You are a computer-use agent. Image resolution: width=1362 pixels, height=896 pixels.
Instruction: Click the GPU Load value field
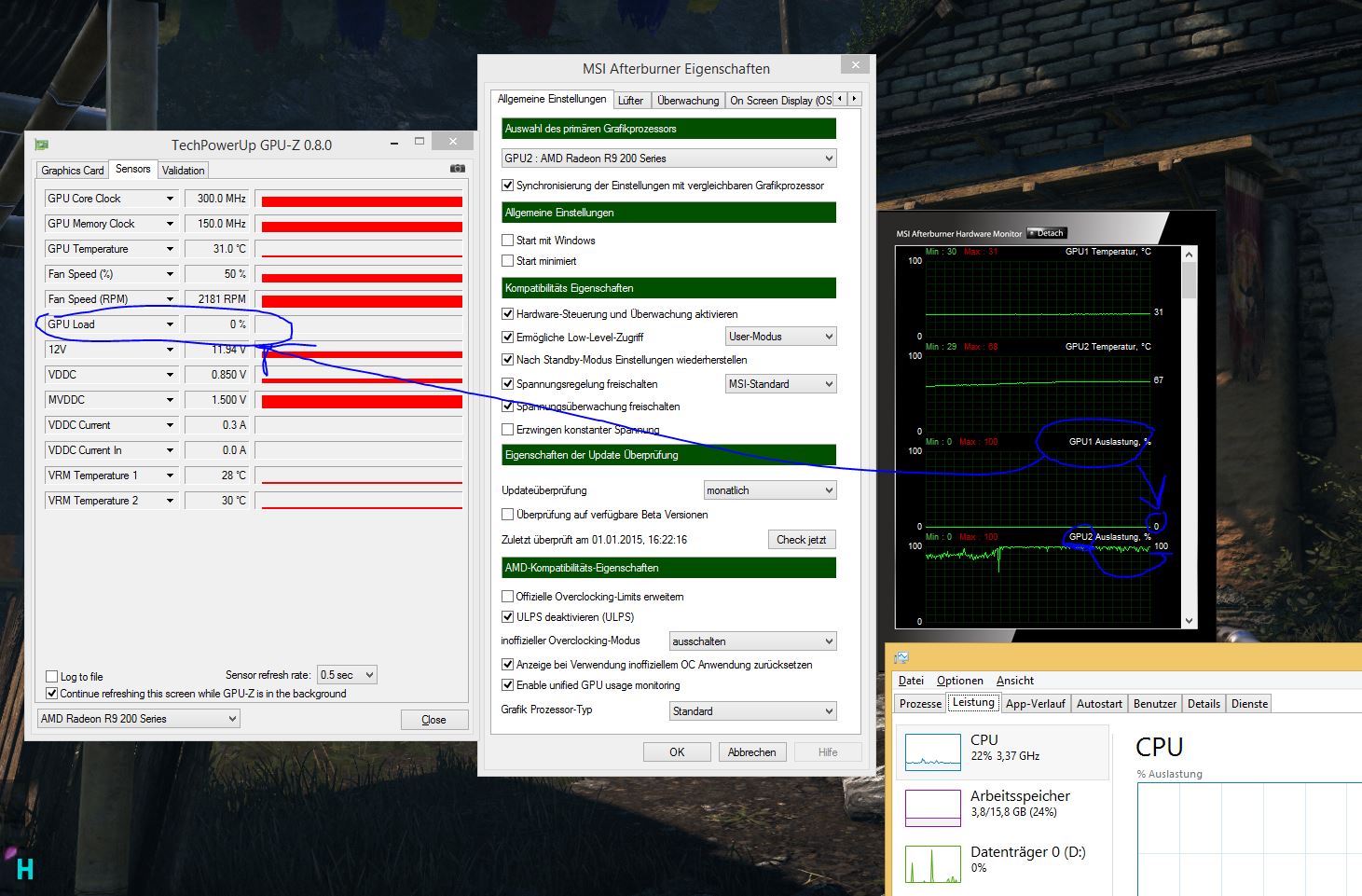pyautogui.click(x=217, y=324)
